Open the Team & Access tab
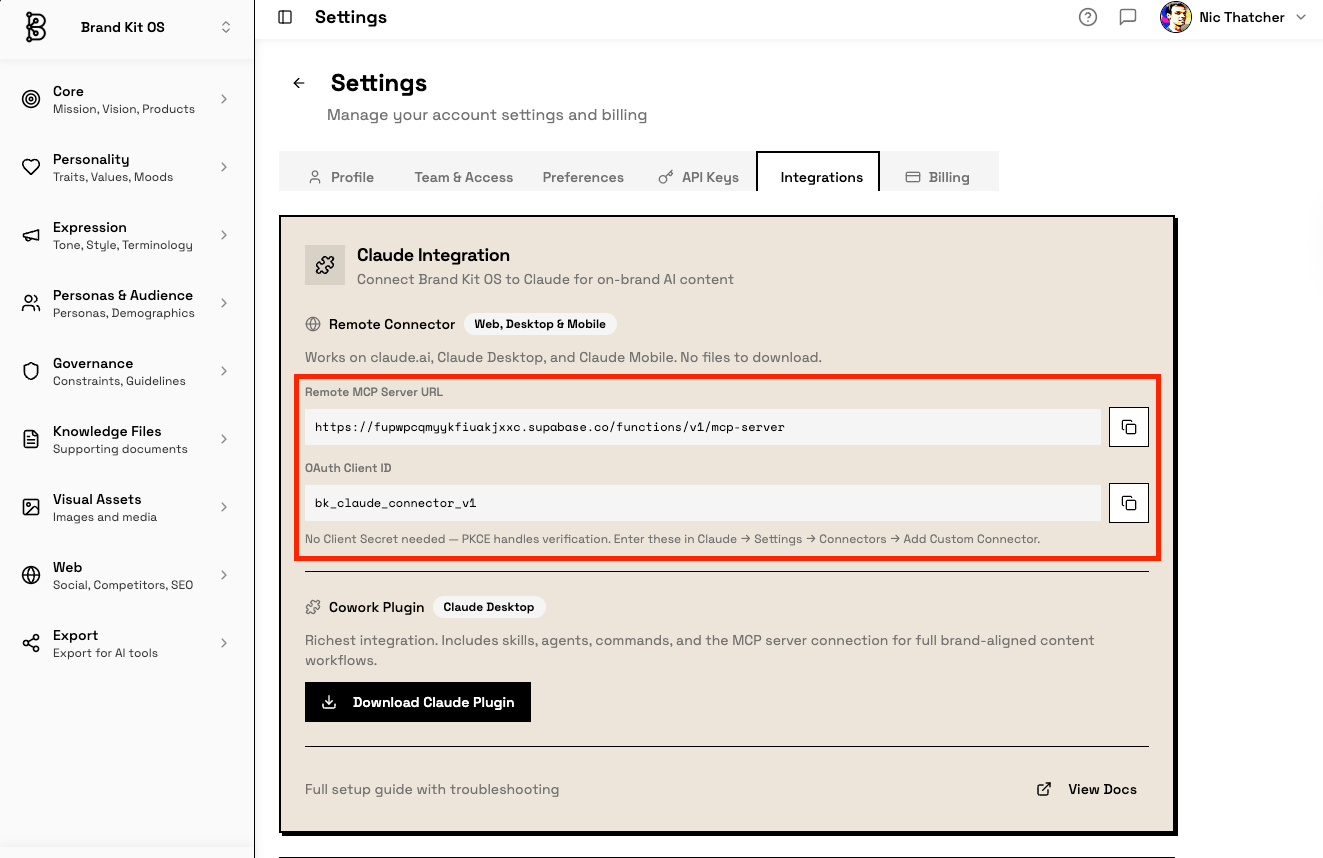The image size is (1323, 858). click(463, 177)
